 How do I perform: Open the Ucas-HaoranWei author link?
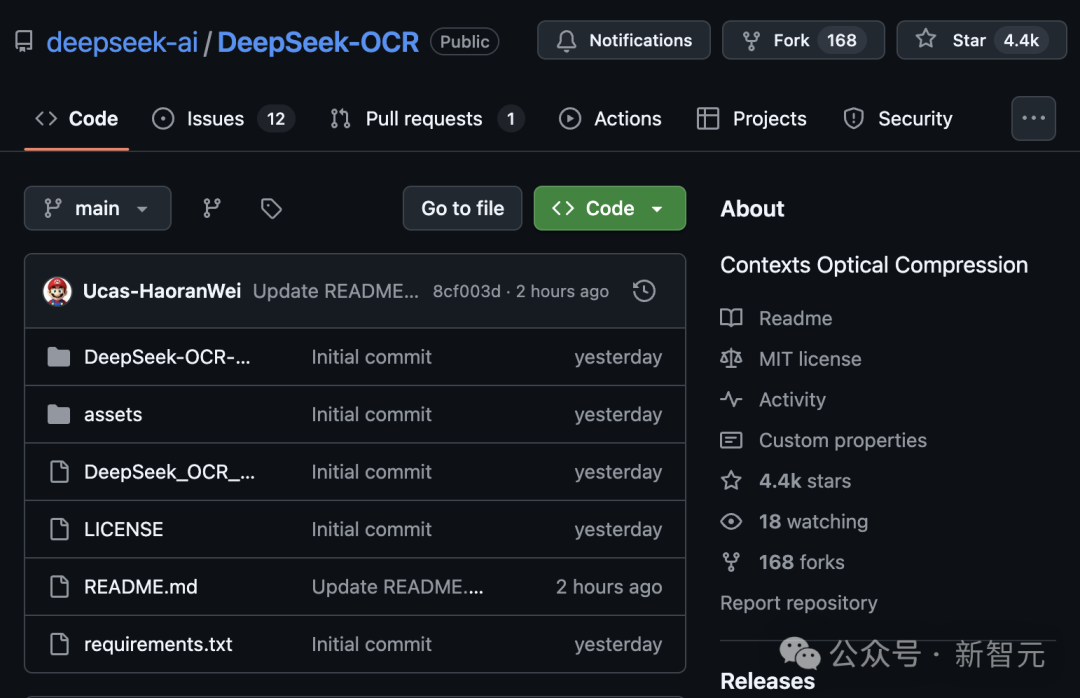pos(162,291)
